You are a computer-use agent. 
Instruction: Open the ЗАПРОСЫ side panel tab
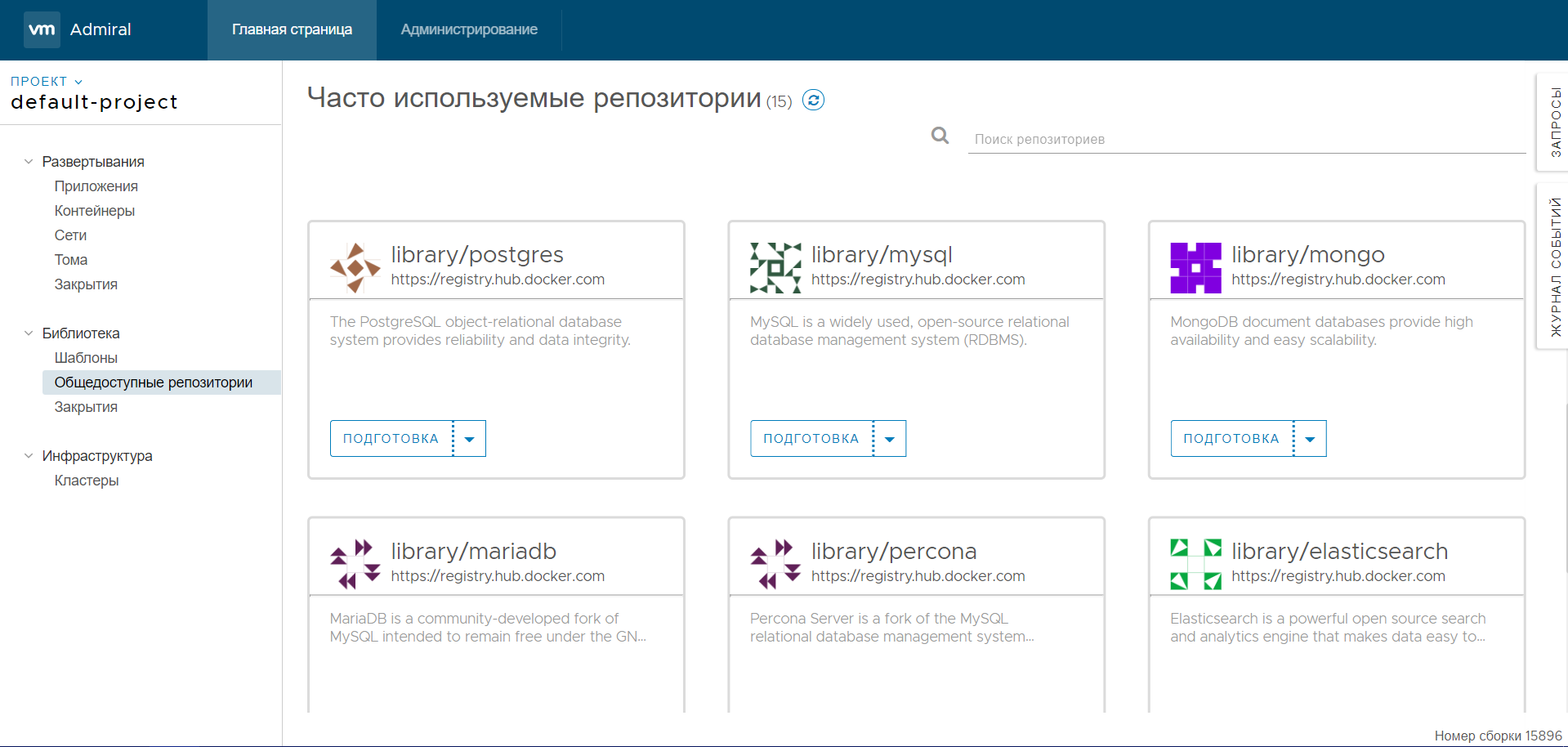pyautogui.click(x=1554, y=123)
